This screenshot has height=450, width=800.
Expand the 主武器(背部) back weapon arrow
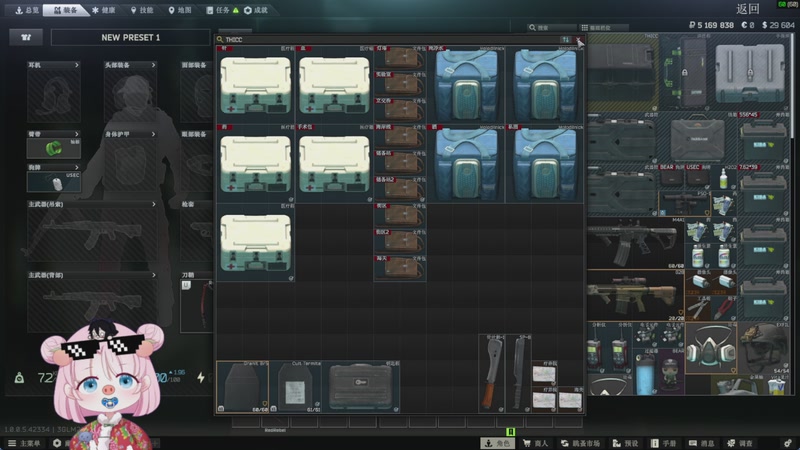point(154,274)
